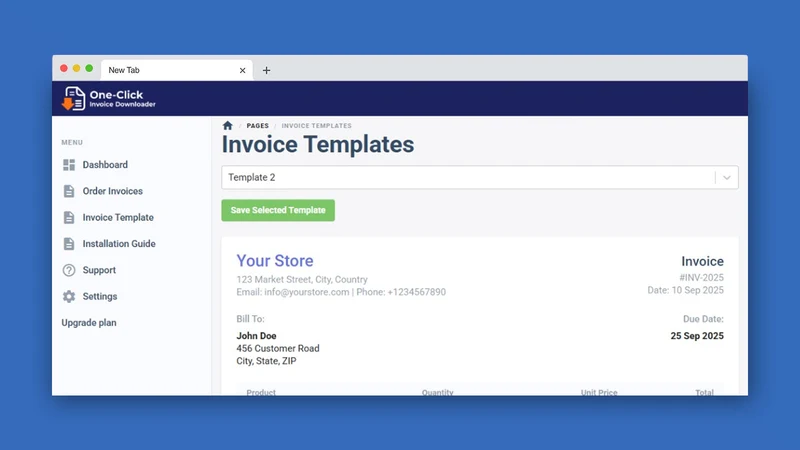Click the Your Store heading
The height and width of the screenshot is (450, 800).
coord(275,261)
